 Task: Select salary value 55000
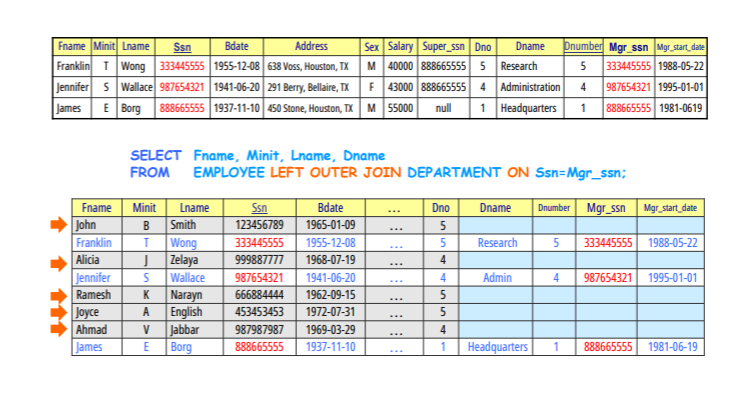point(400,108)
